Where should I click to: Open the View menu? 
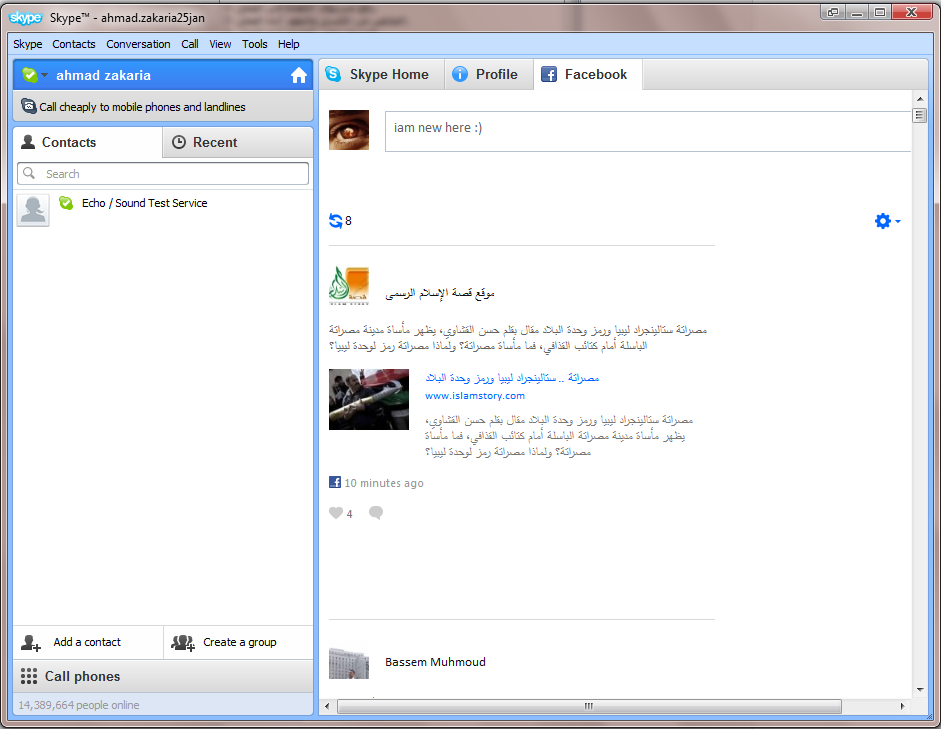point(220,44)
